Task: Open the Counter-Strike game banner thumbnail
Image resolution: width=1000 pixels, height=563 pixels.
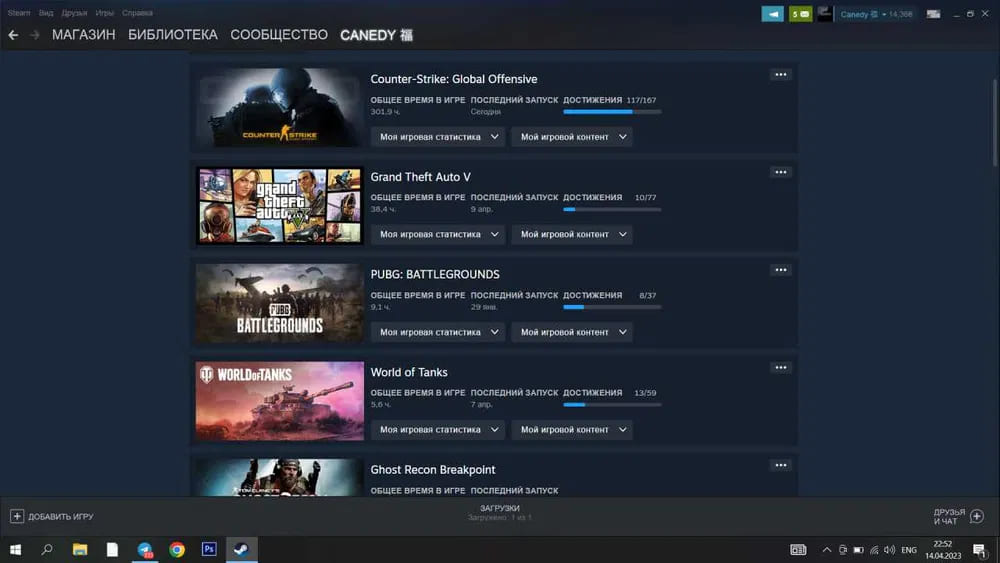Action: tap(279, 107)
